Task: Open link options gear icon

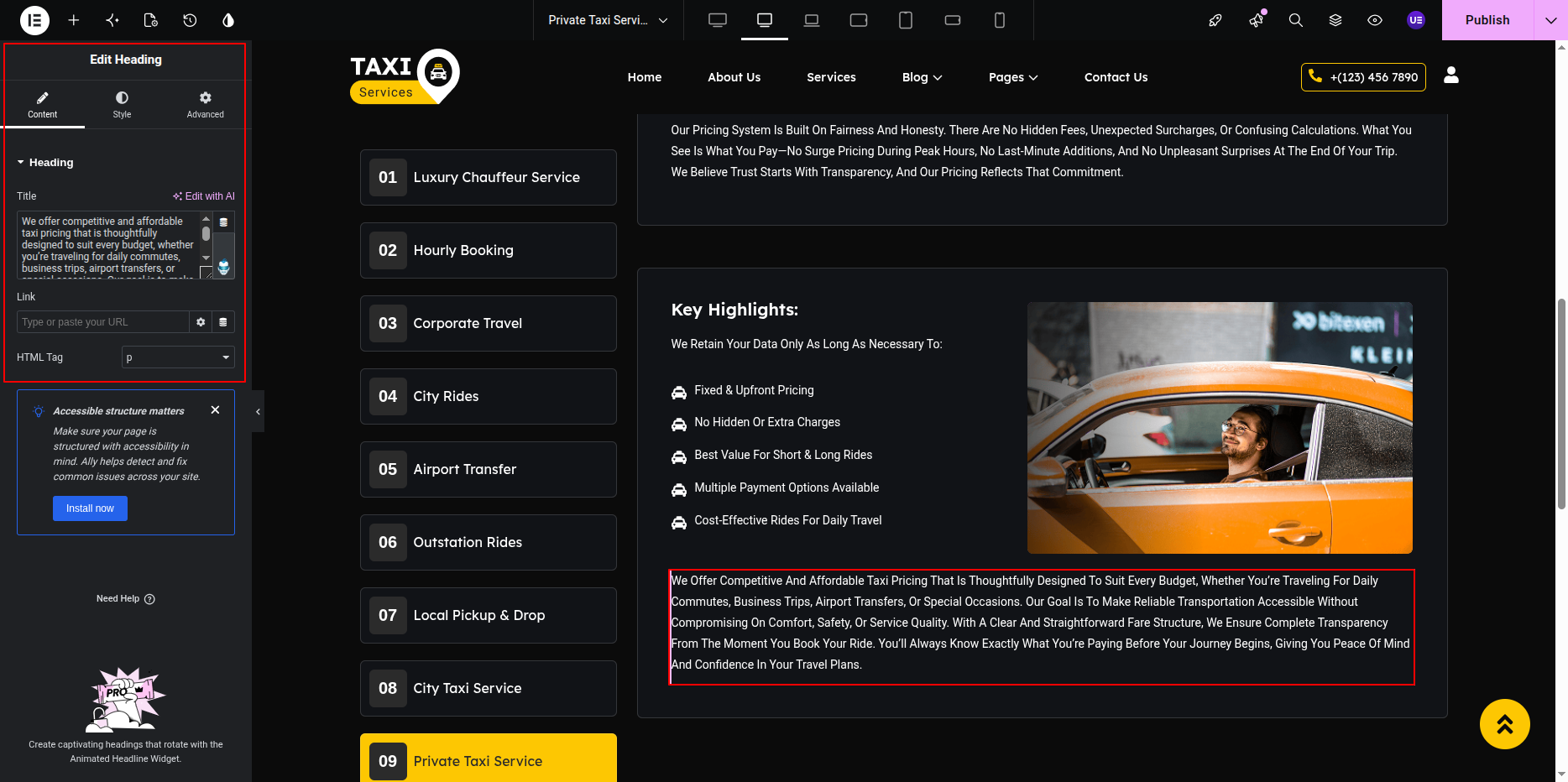Action: coord(201,322)
